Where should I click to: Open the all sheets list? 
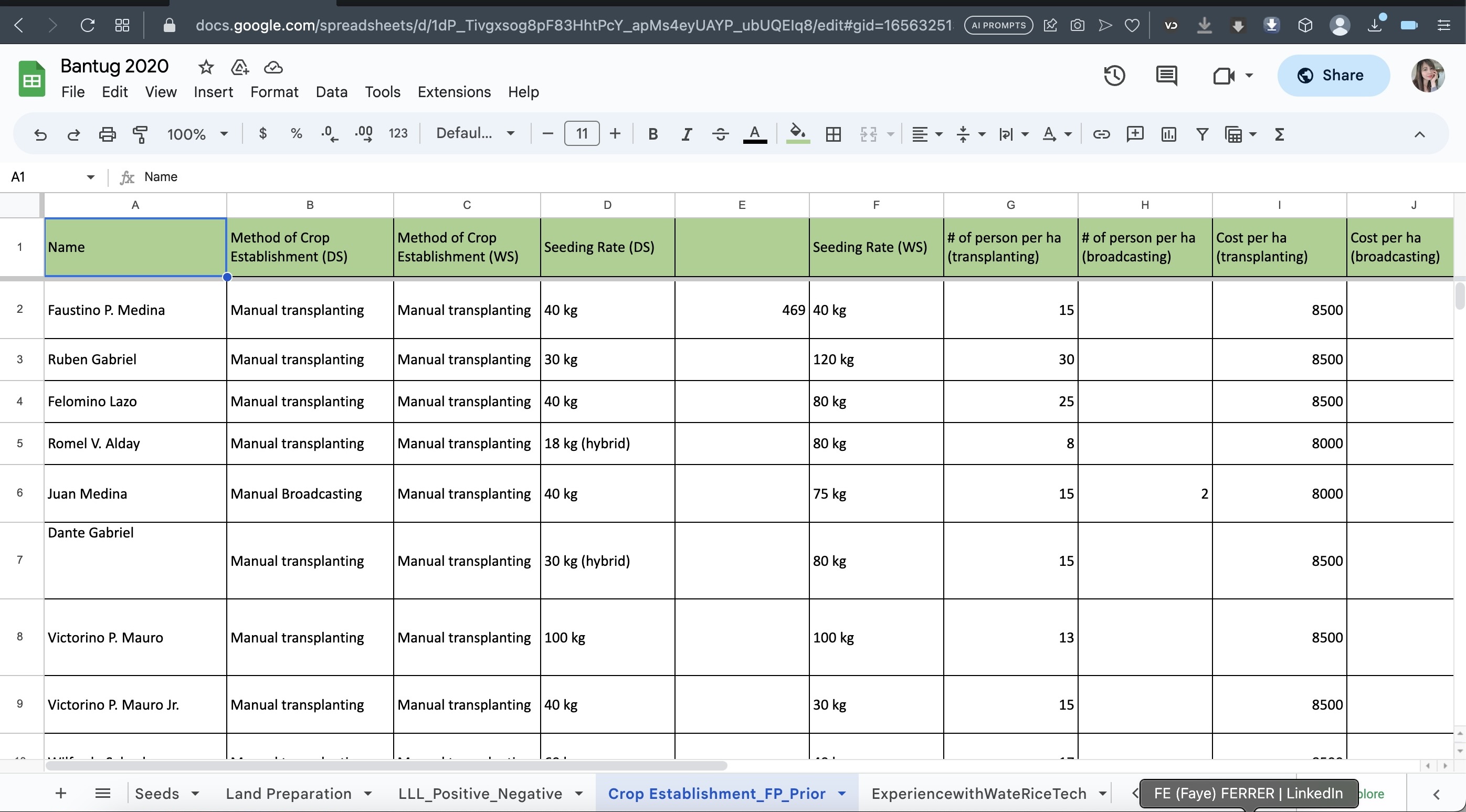(x=102, y=793)
